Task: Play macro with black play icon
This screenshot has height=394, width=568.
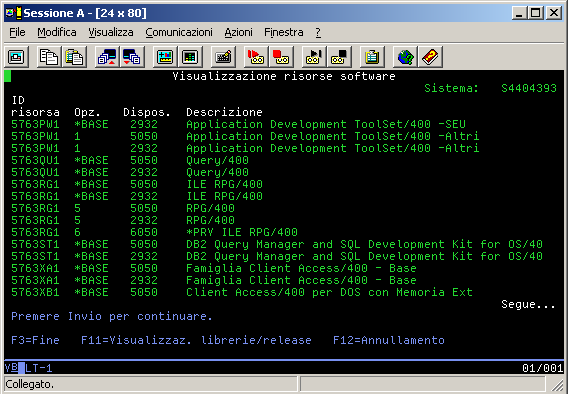Action: [314, 57]
